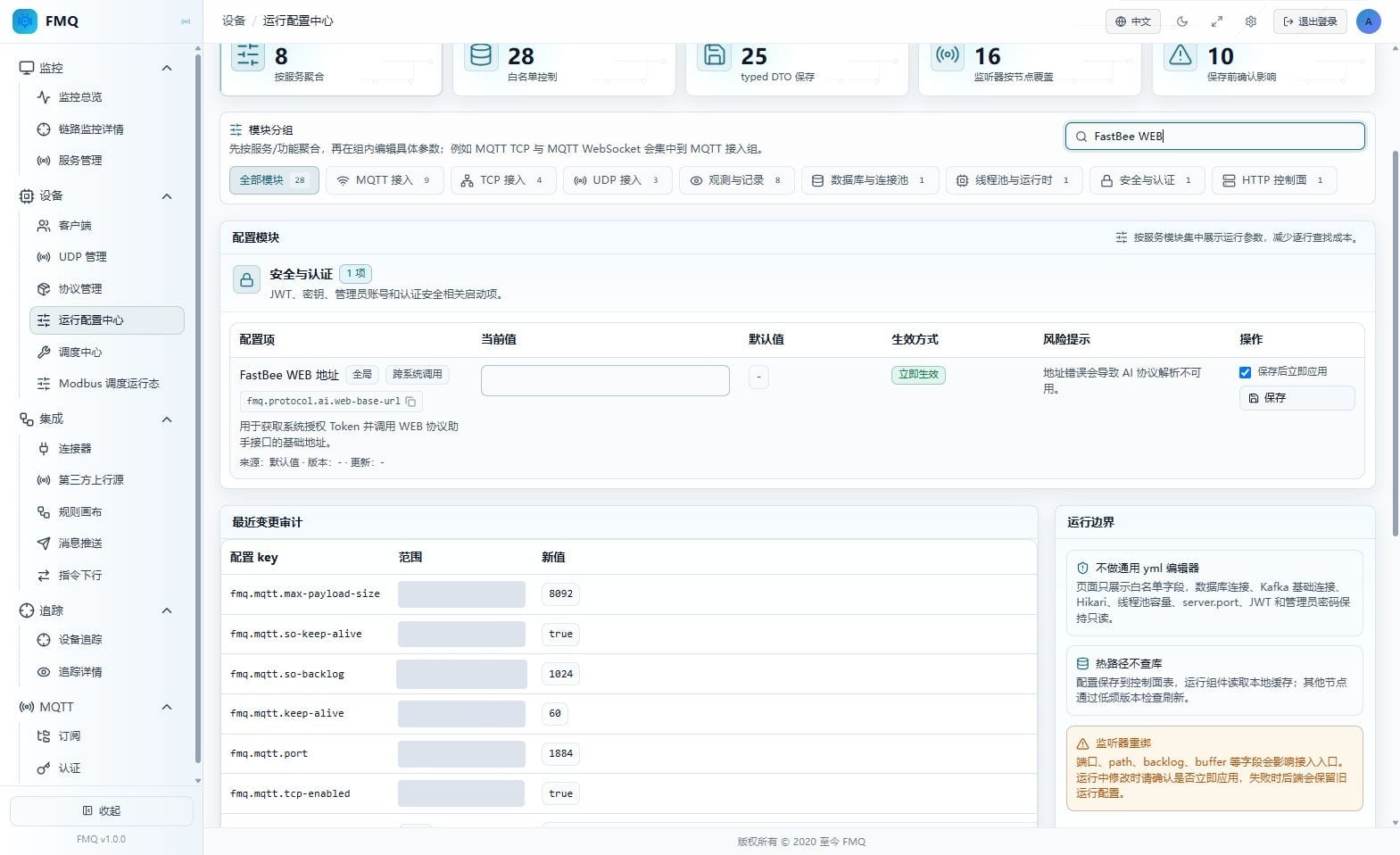Click the sidebar vertical scrollbar
1400x855 pixels.
pyautogui.click(x=197, y=411)
